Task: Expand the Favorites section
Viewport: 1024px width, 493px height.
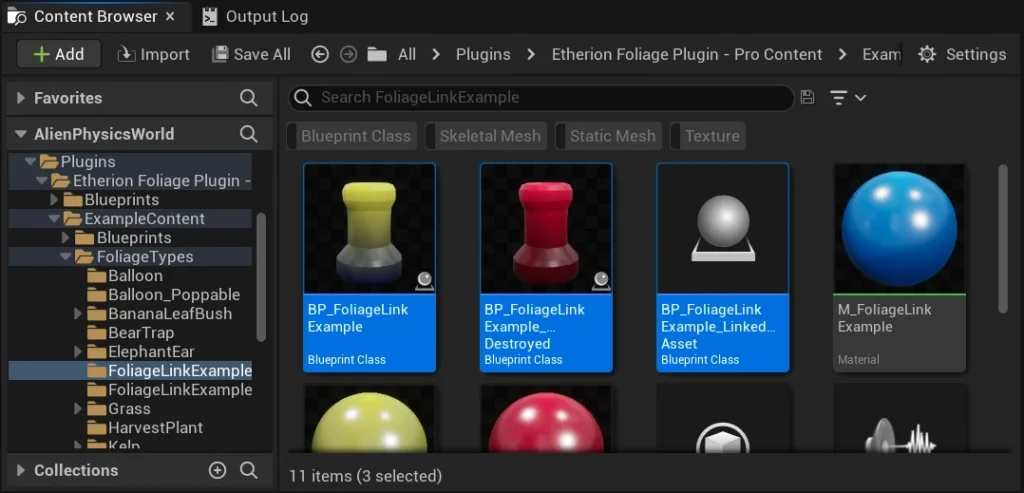Action: 20,98
